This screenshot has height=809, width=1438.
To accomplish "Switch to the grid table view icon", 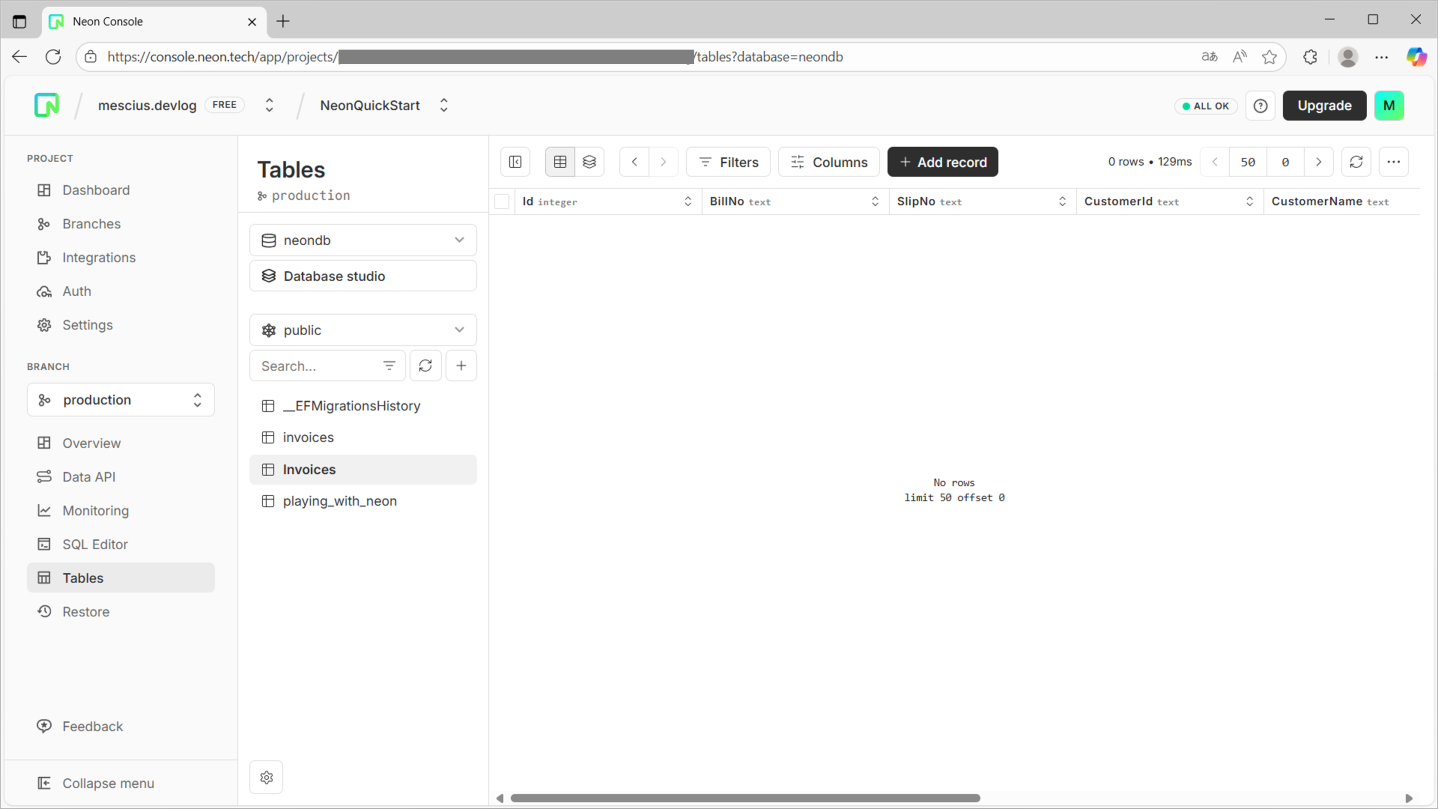I will point(560,162).
